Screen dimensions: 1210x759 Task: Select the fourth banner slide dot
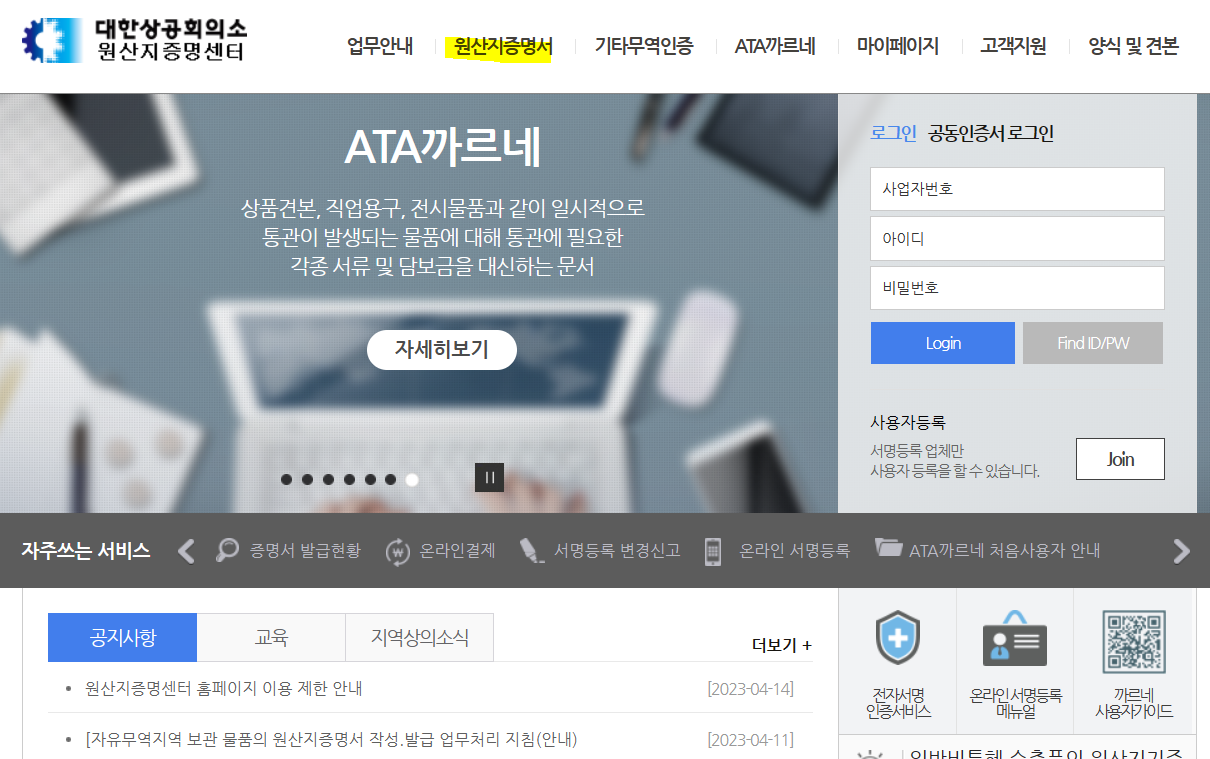click(x=349, y=479)
